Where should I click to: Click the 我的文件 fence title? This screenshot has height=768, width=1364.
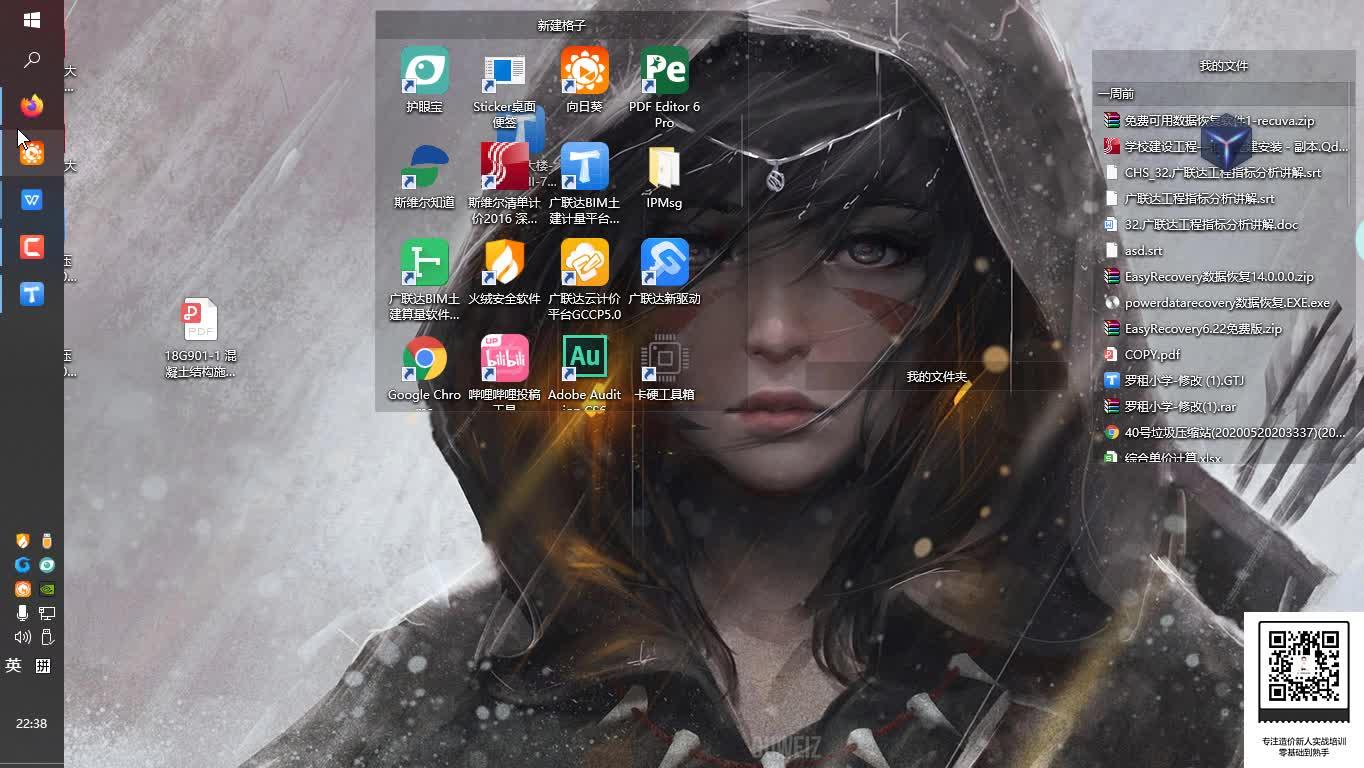click(1224, 66)
